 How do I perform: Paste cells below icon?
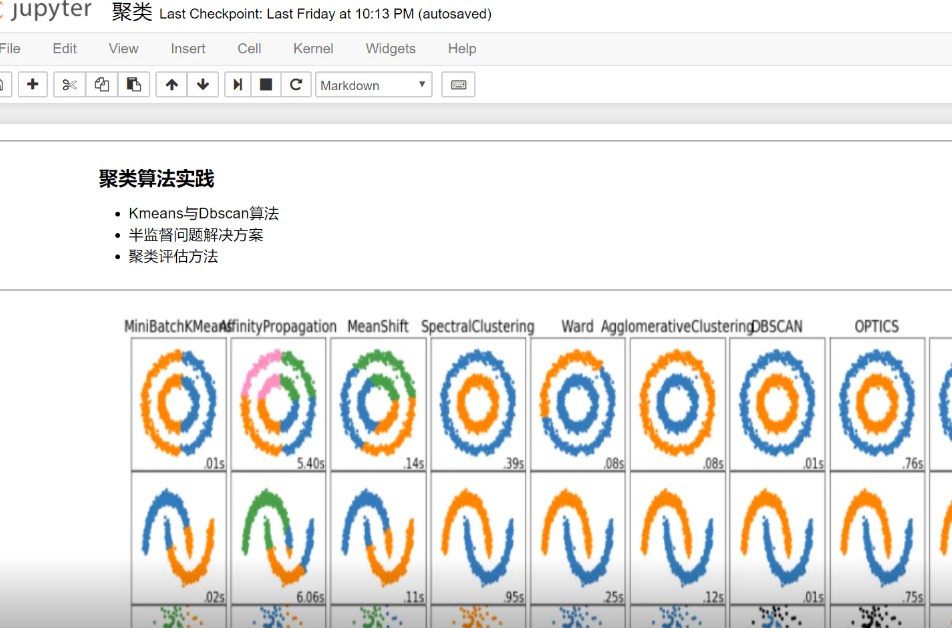pos(133,85)
